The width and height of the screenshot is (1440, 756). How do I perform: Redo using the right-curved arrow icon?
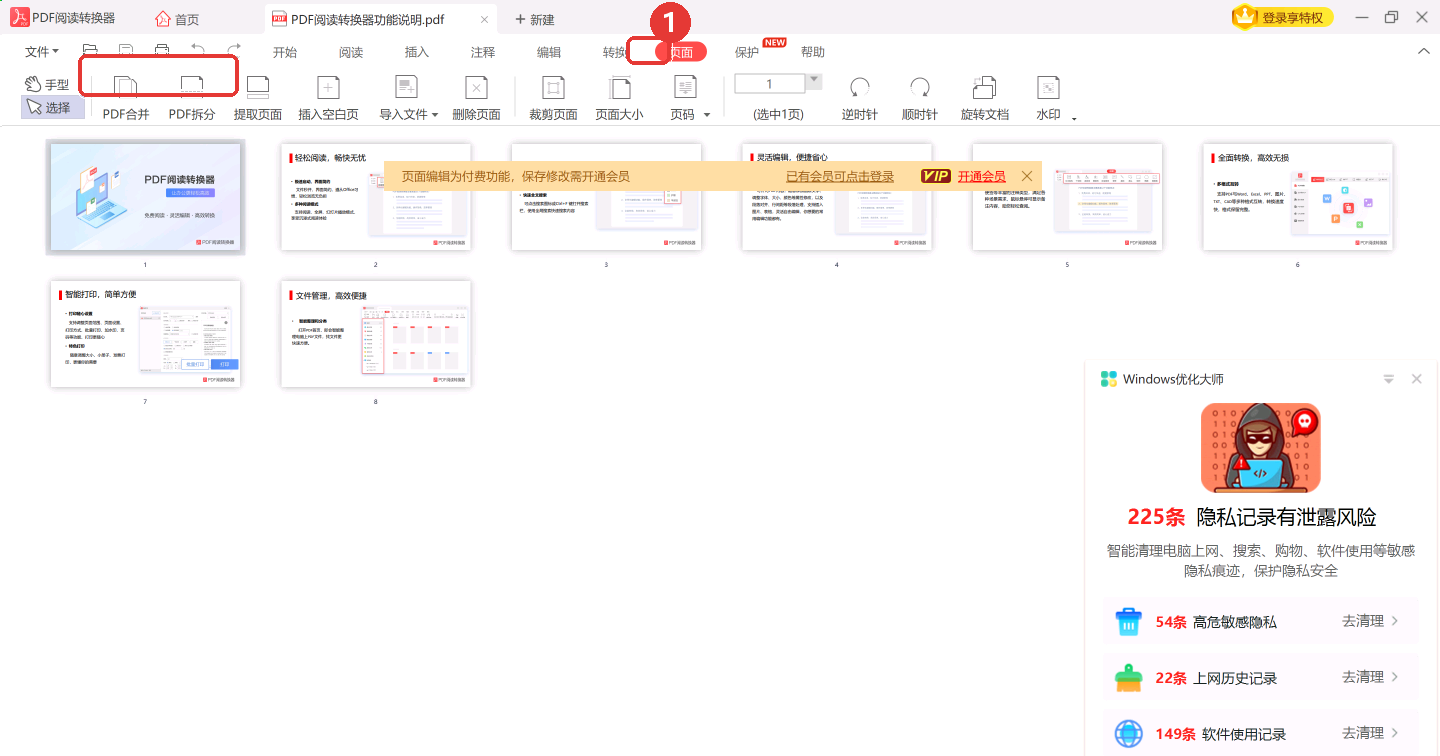pyautogui.click(x=234, y=51)
